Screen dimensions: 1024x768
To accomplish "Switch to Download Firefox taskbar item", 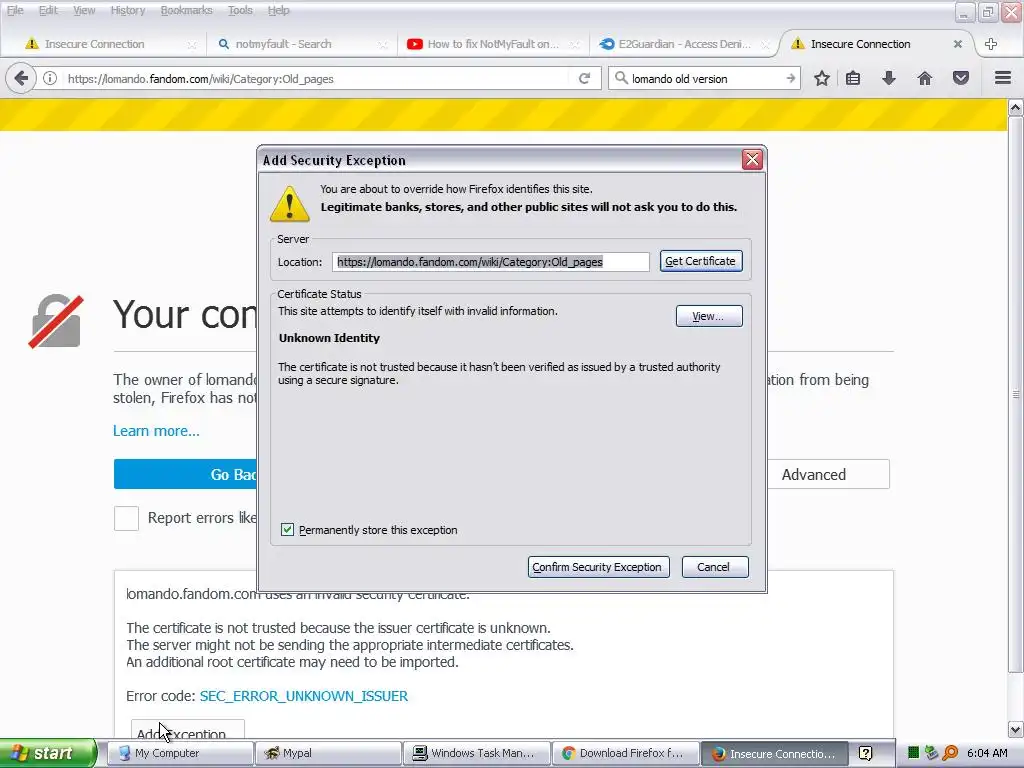I will point(625,753).
